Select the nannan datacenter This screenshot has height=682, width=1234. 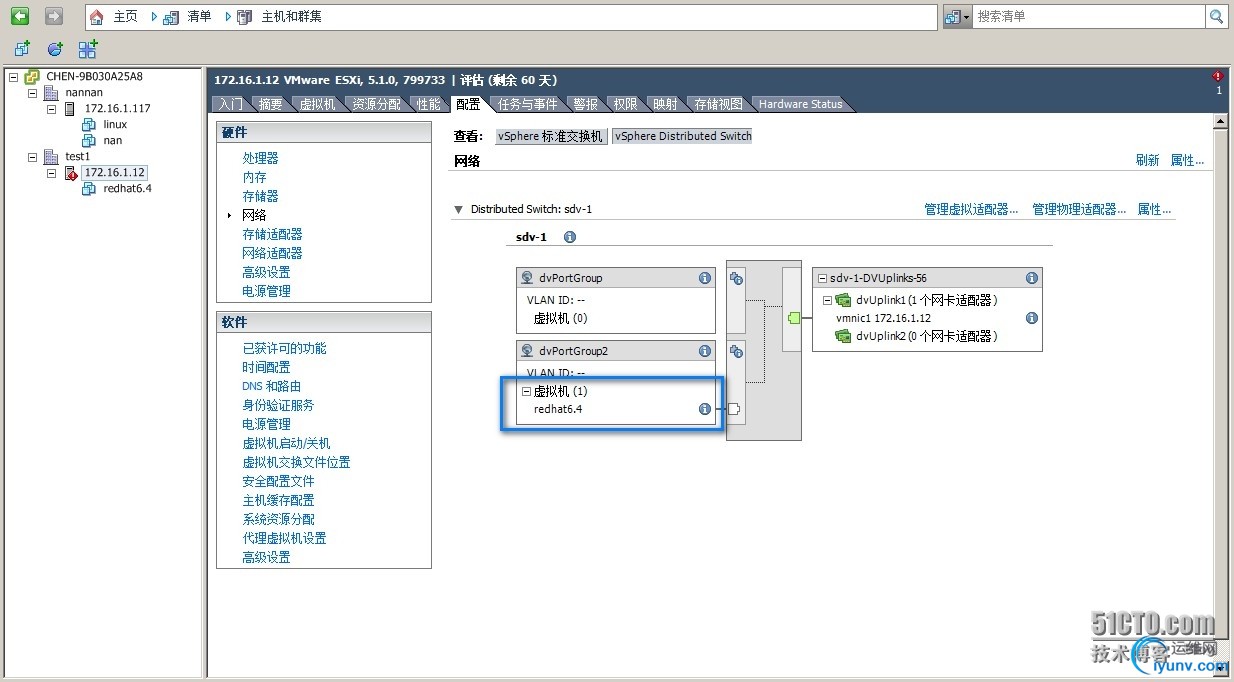(84, 92)
